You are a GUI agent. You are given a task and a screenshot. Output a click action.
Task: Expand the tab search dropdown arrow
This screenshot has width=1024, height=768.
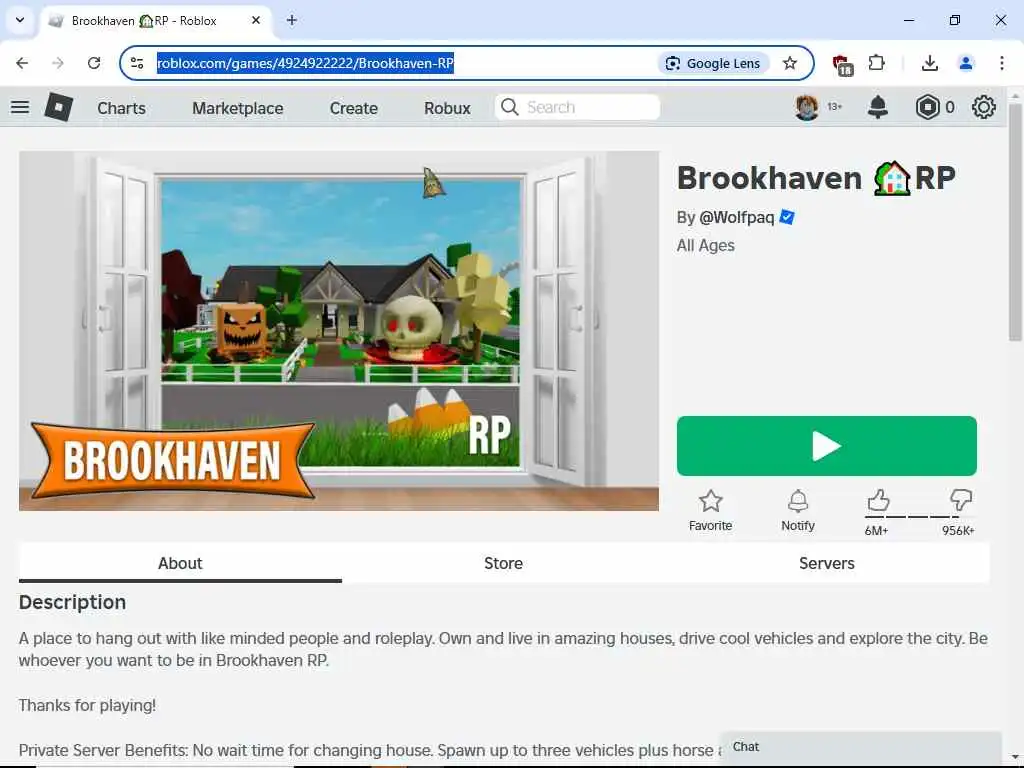pyautogui.click(x=20, y=20)
